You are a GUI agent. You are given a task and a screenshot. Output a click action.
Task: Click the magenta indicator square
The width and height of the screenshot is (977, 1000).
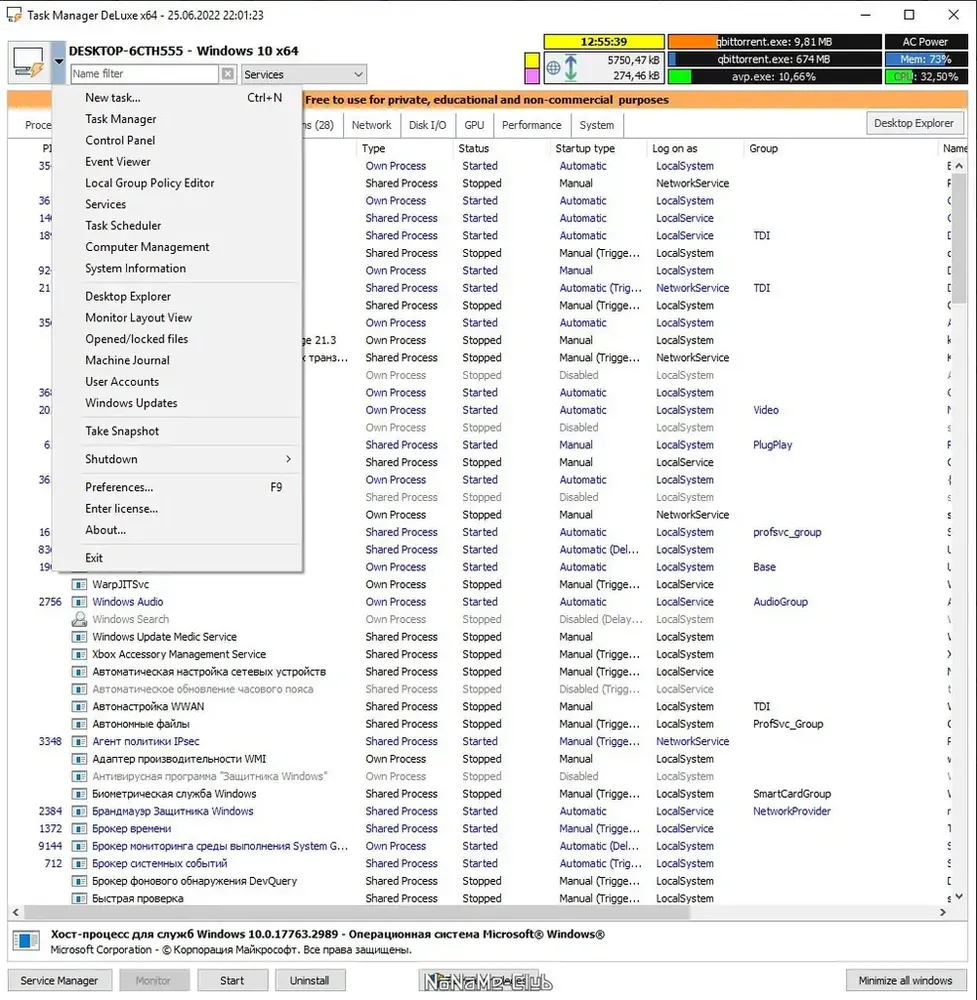[x=532, y=76]
